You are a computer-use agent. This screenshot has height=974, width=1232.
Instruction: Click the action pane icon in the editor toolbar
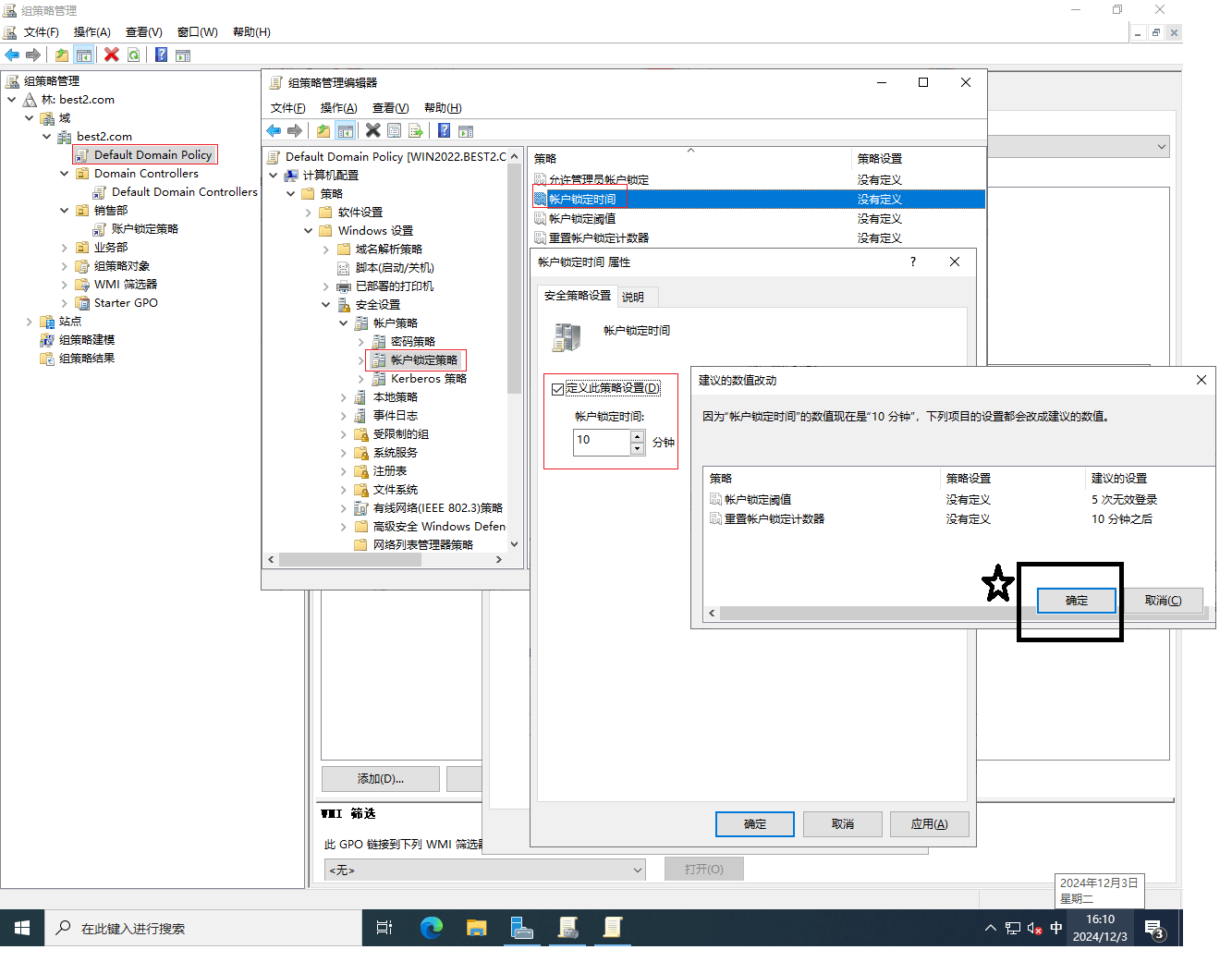pyautogui.click(x=466, y=130)
